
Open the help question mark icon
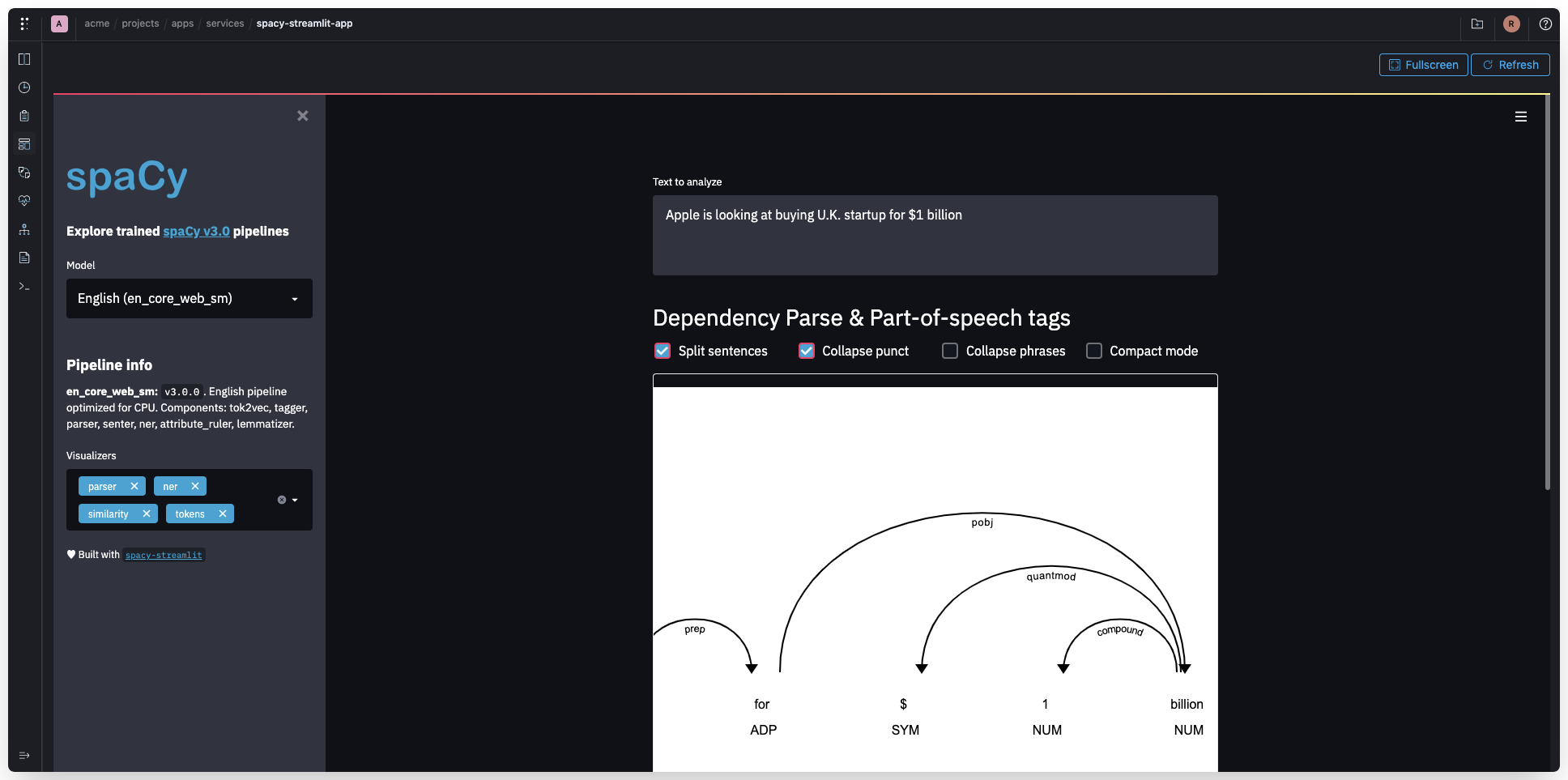(x=1545, y=23)
